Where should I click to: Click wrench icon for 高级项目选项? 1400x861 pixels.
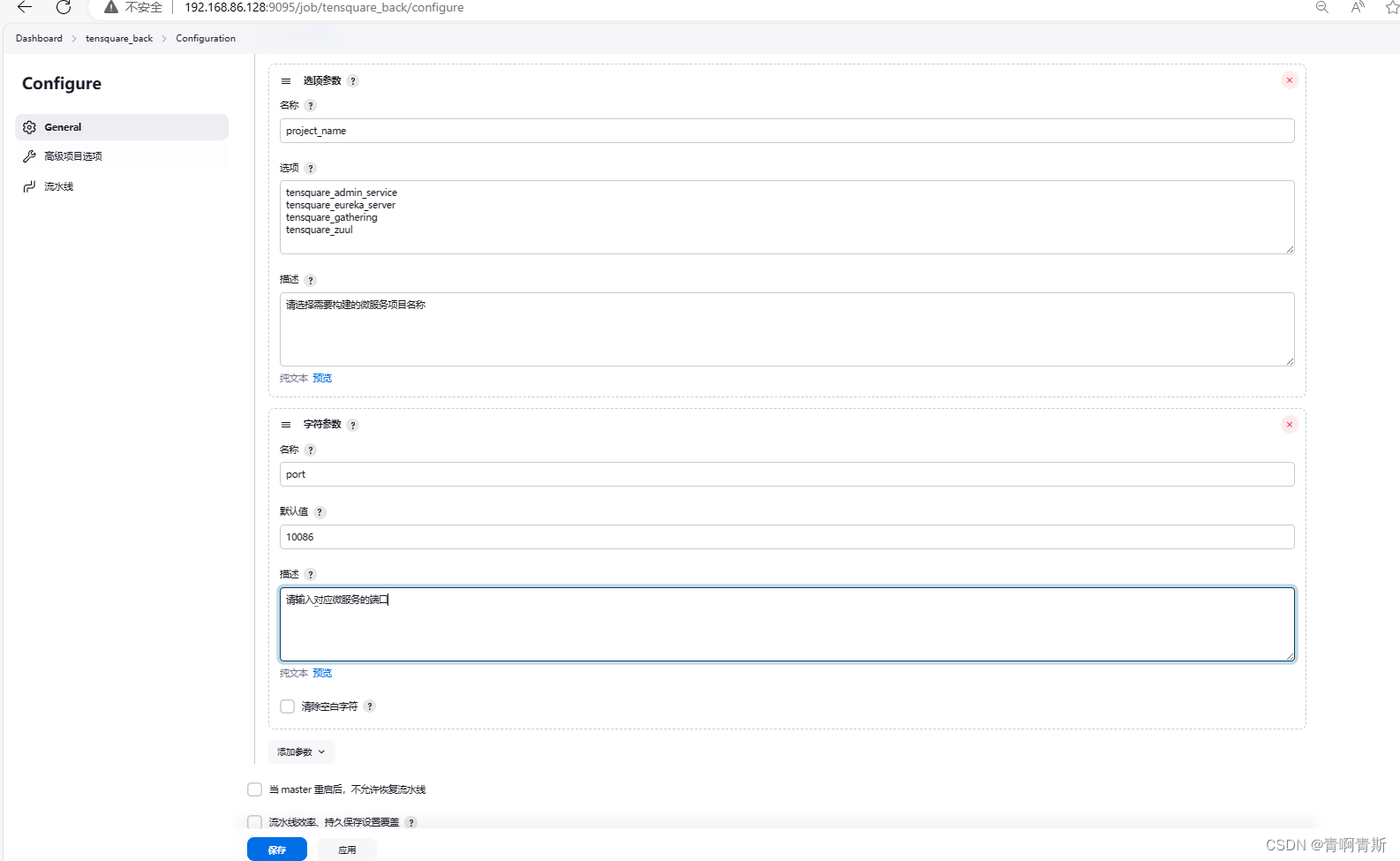[x=29, y=156]
